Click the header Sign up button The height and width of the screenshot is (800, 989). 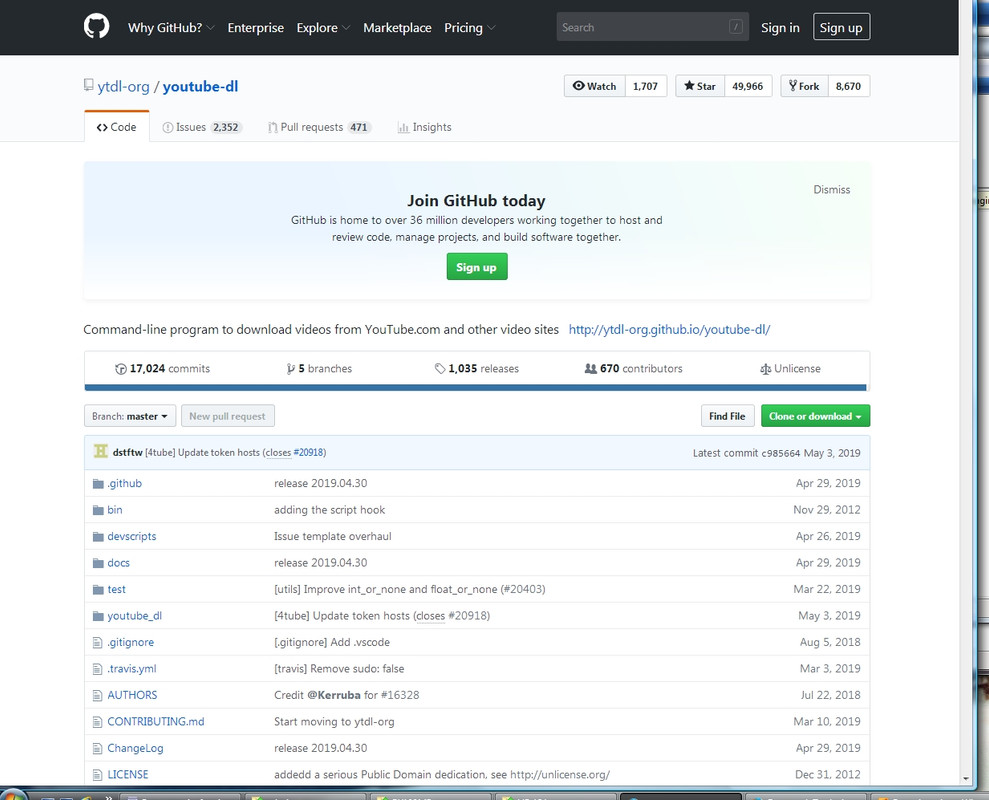pyautogui.click(x=841, y=27)
